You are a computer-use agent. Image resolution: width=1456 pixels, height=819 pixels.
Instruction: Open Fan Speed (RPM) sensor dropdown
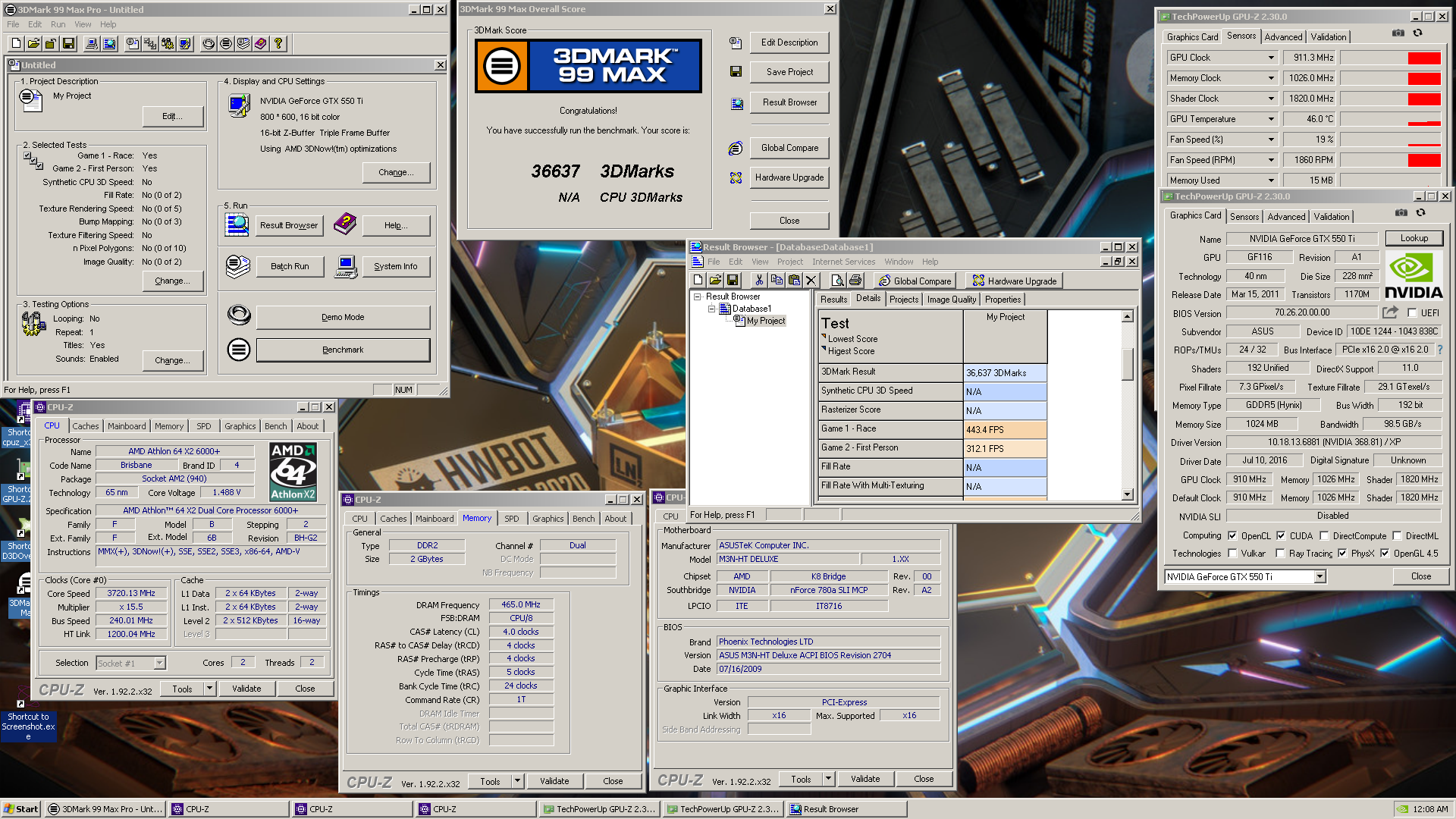point(1271,160)
